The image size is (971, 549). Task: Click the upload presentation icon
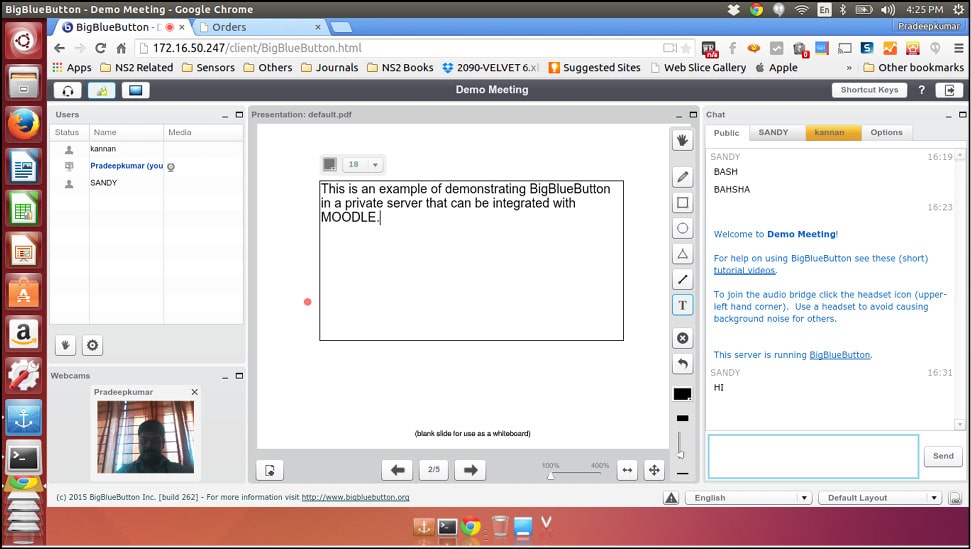pyautogui.click(x=269, y=470)
